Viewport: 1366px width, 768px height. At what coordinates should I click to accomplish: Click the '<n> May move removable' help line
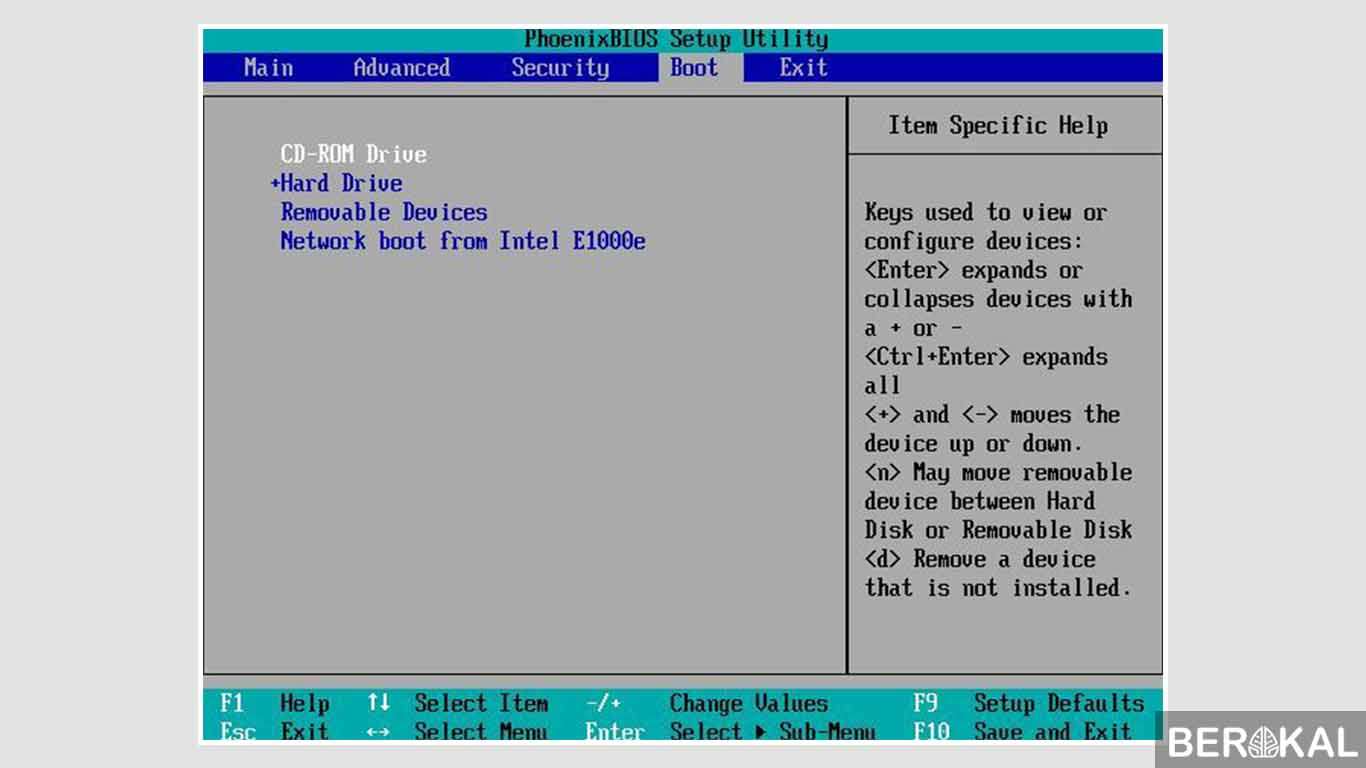998,472
